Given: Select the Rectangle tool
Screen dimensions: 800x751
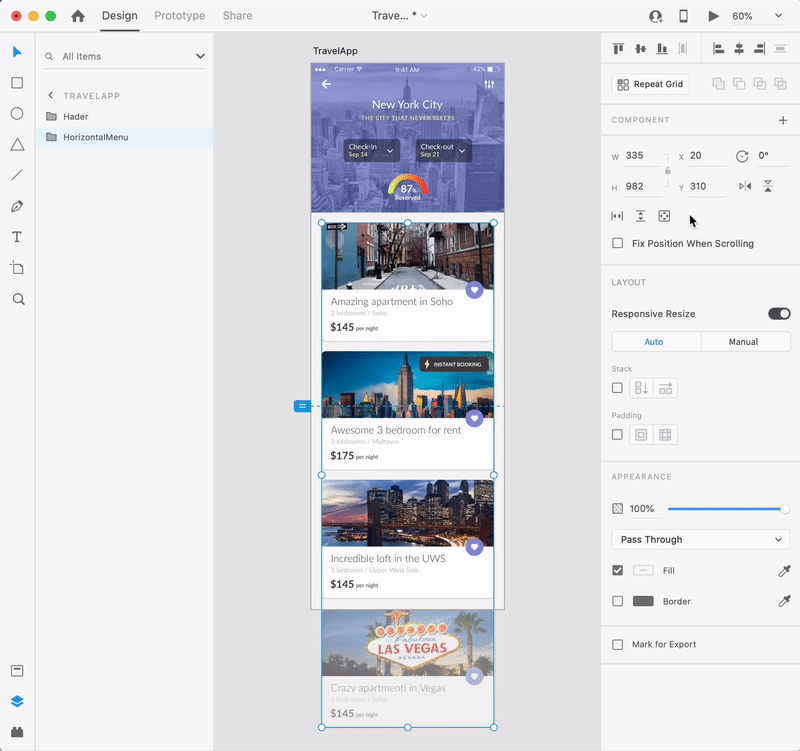Looking at the screenshot, I should click(17, 83).
